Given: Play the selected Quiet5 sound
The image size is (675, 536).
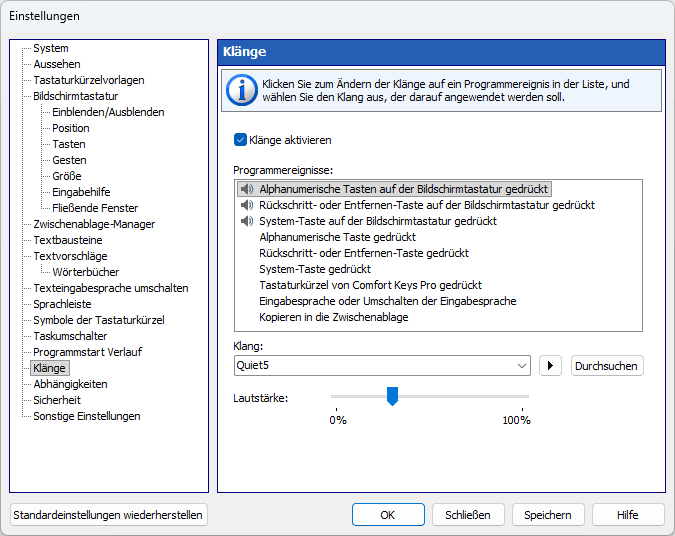Looking at the screenshot, I should tap(550, 366).
